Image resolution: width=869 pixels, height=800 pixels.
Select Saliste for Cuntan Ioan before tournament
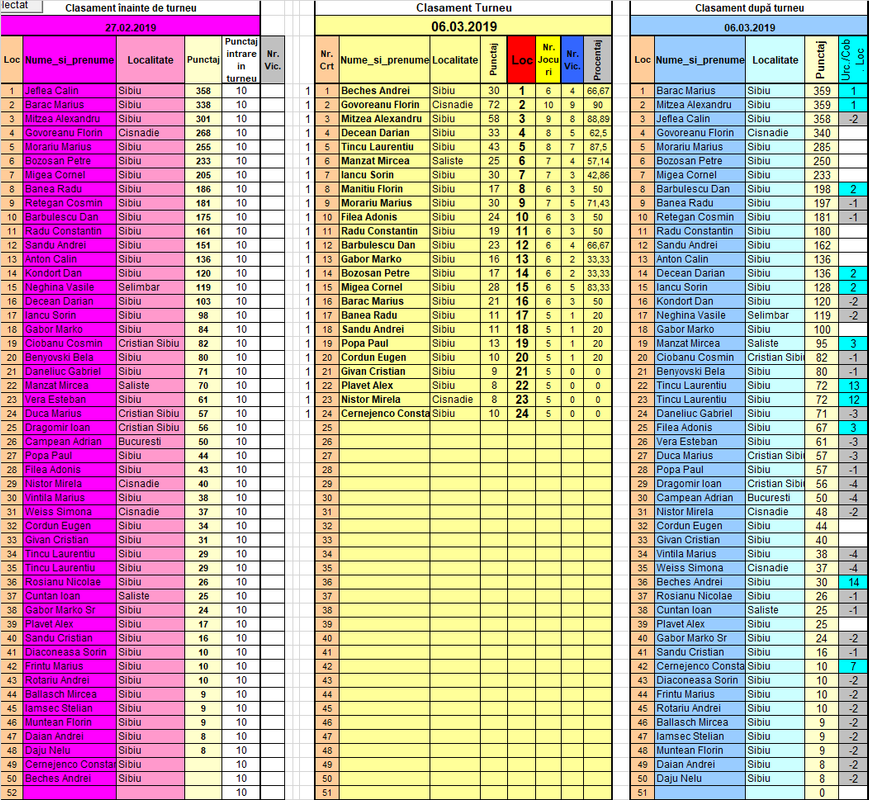150,596
